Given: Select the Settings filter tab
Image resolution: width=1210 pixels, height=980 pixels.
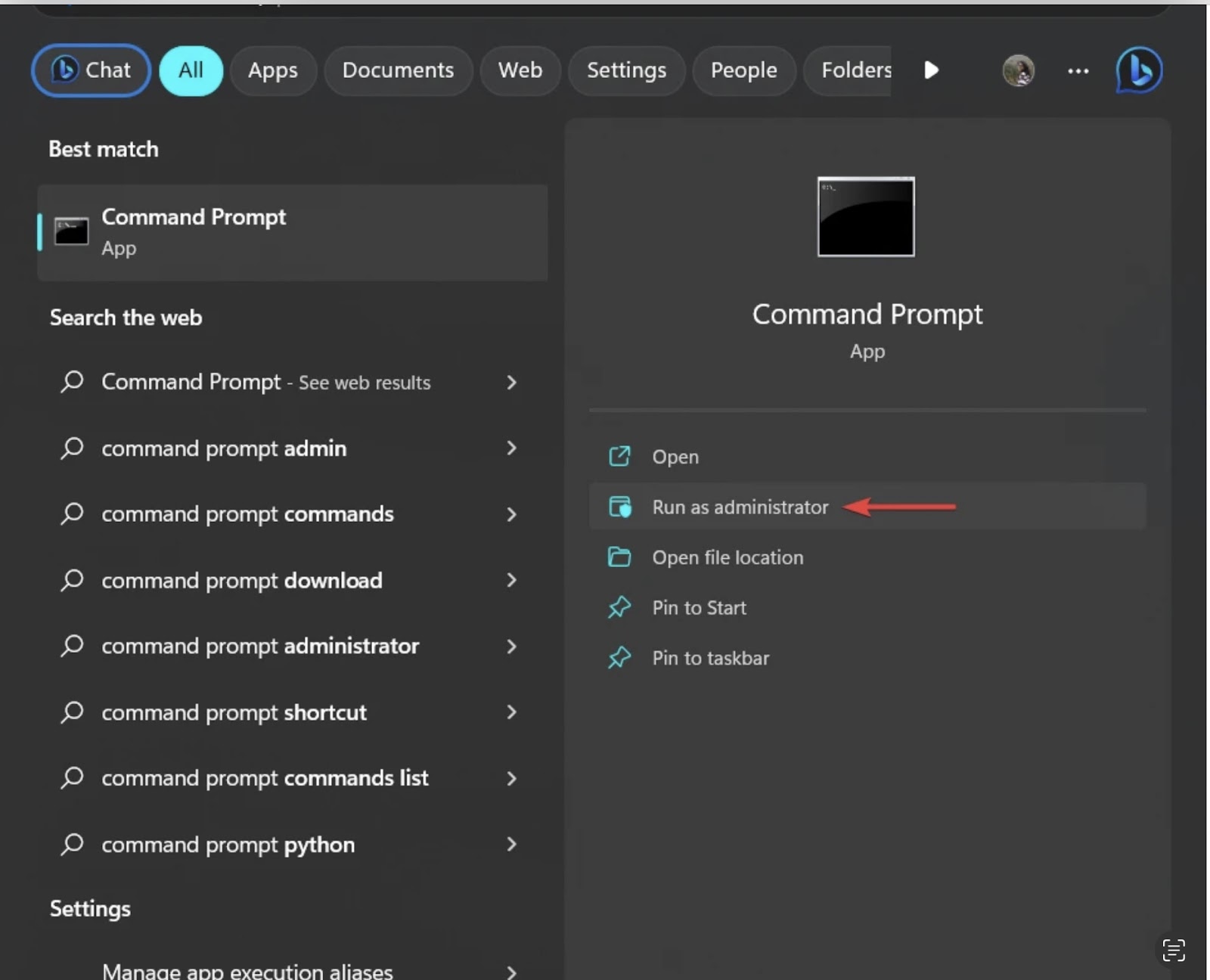Looking at the screenshot, I should coord(627,70).
